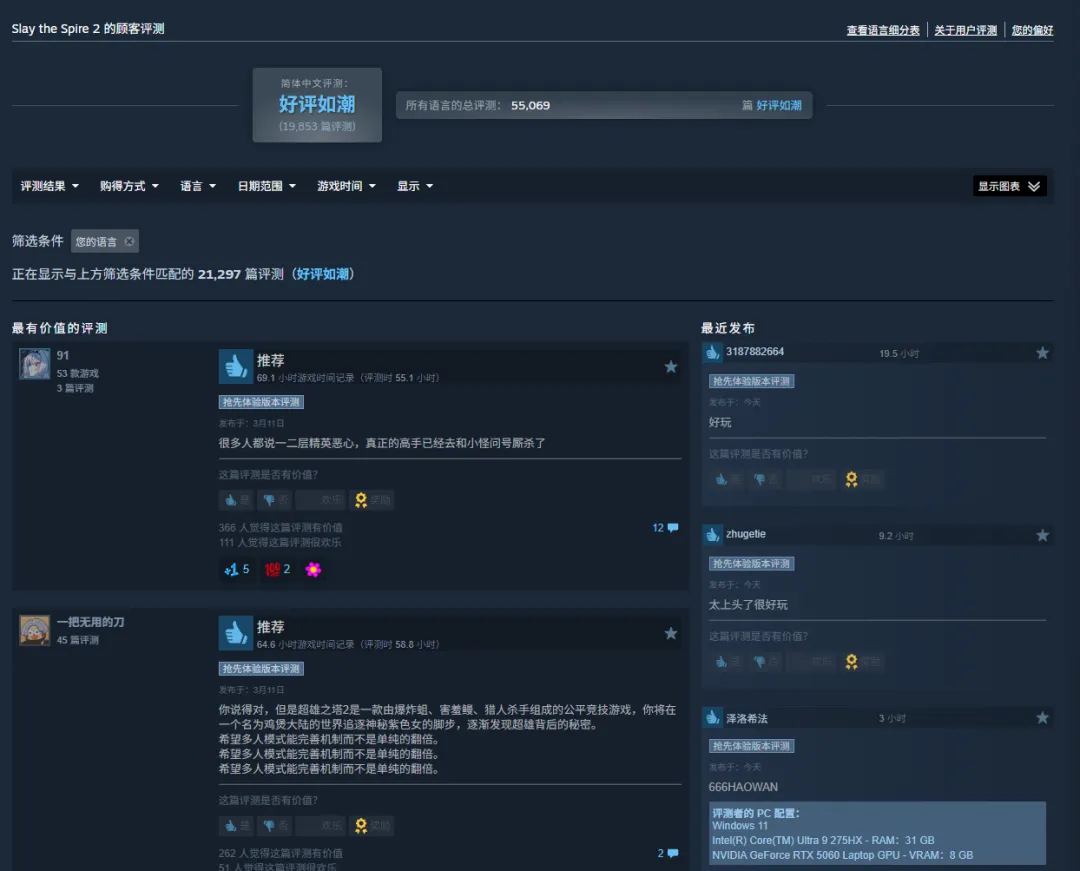1080x871 pixels.
Task: Click thumbs-up icon beside zhugetie
Action: click(712, 535)
